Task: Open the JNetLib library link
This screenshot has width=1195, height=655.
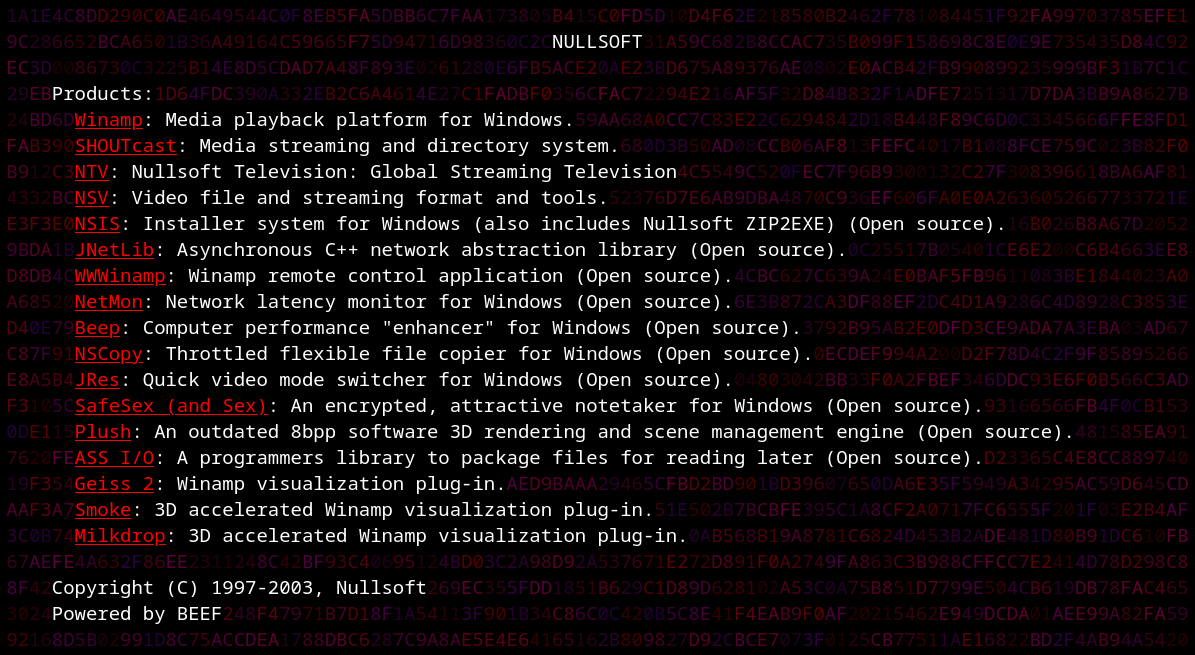Action: click(x=108, y=250)
